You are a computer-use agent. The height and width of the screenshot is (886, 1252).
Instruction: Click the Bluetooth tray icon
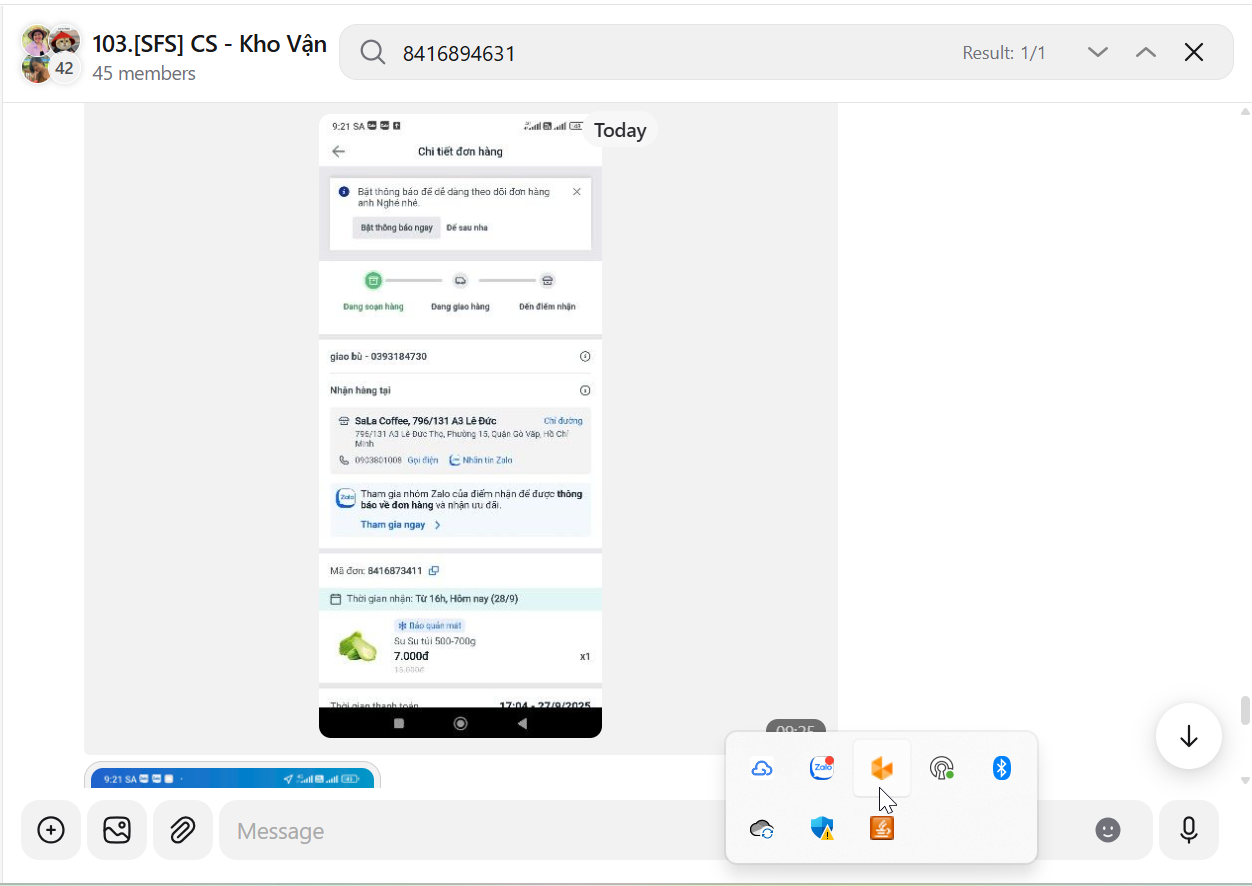click(1002, 768)
